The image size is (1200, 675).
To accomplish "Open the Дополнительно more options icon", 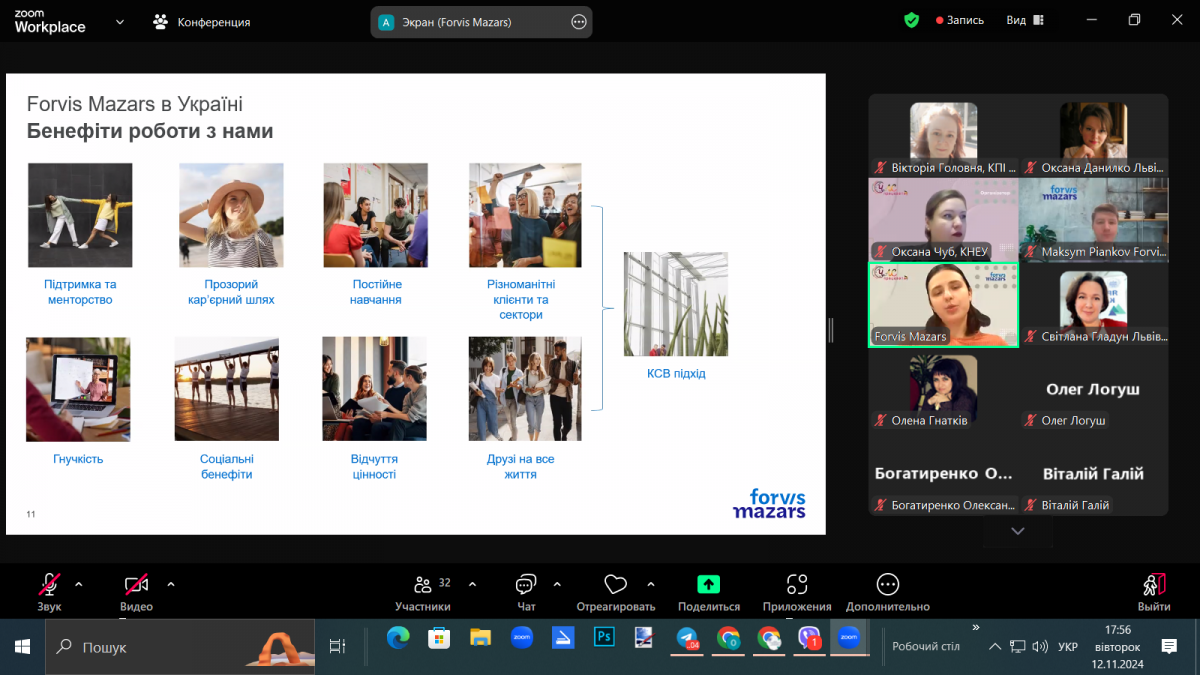I will tap(887, 585).
